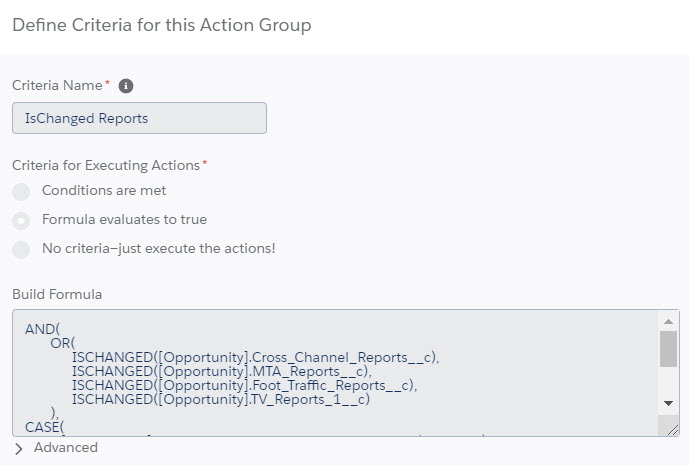Choose 'Formula evaluates to true' option

(21, 220)
